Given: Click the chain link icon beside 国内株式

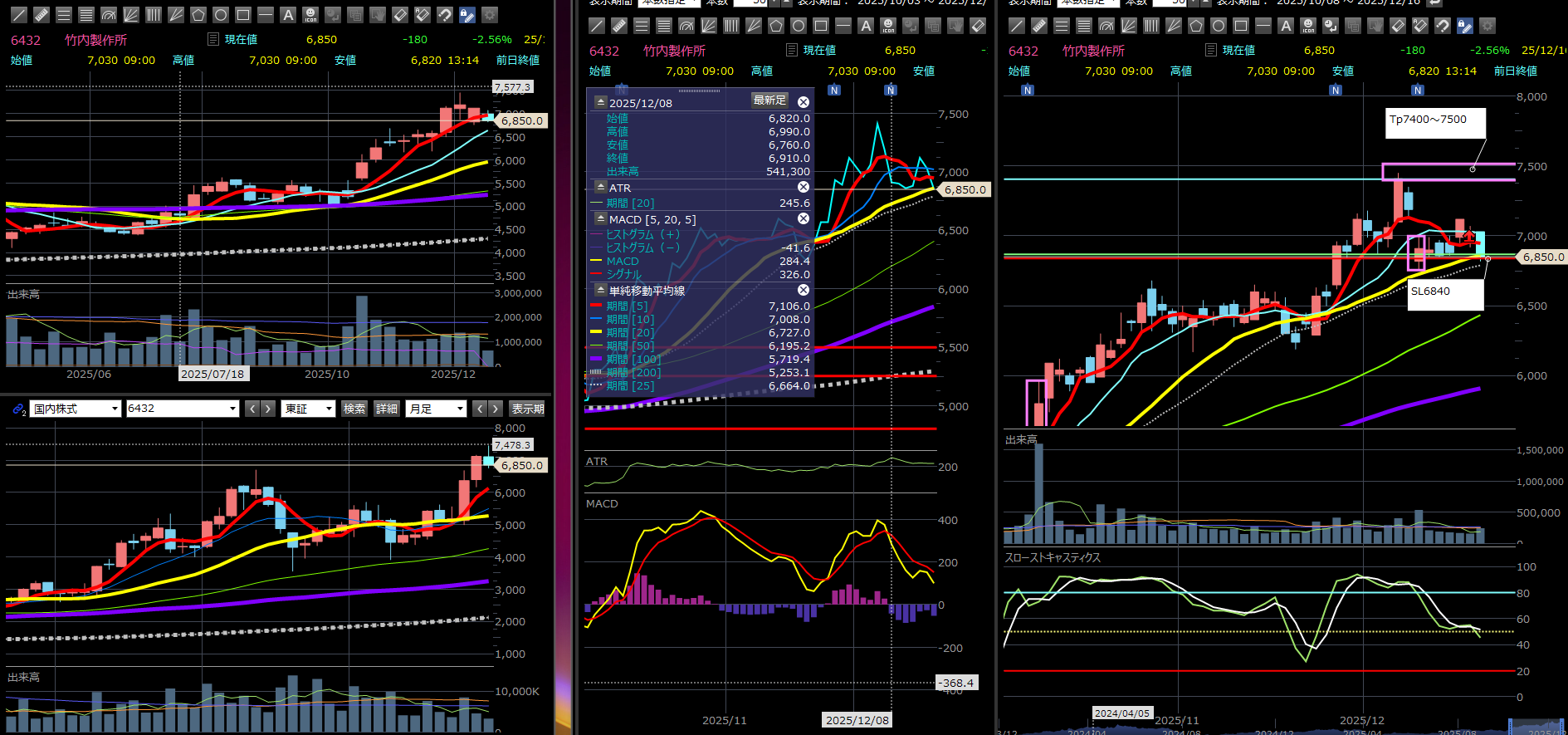Looking at the screenshot, I should [18, 409].
